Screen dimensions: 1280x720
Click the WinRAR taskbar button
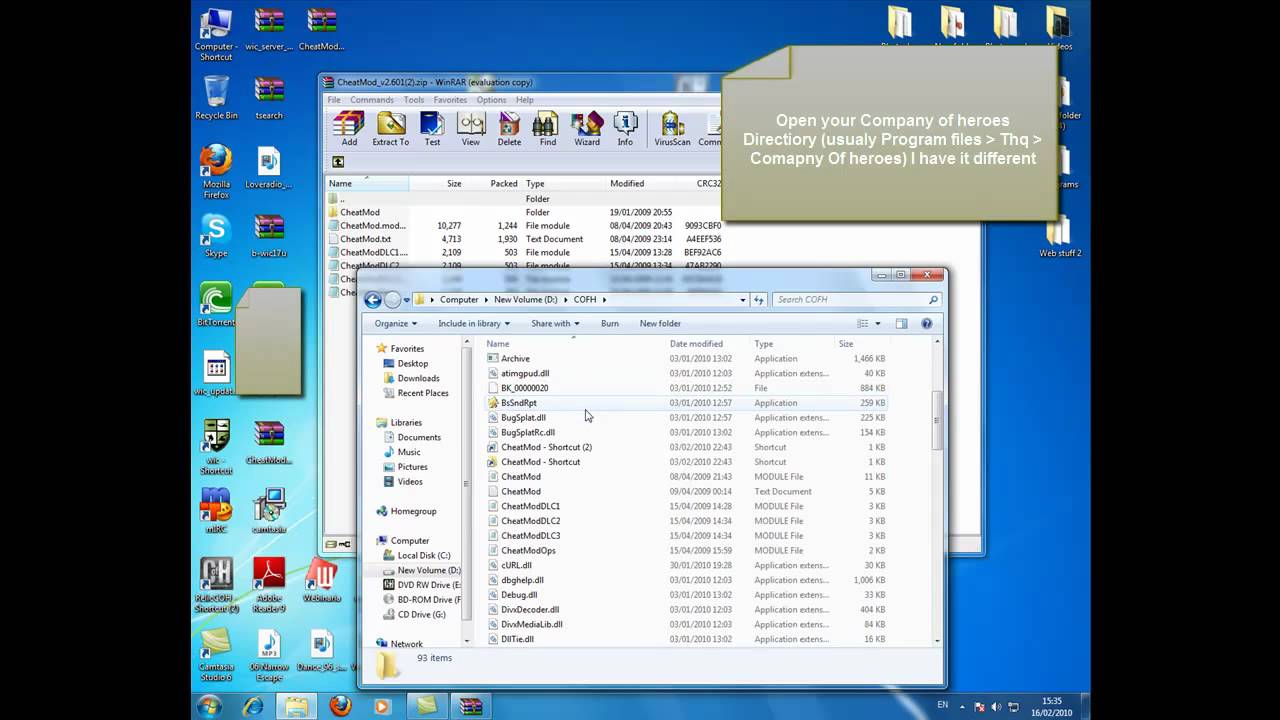pos(469,706)
